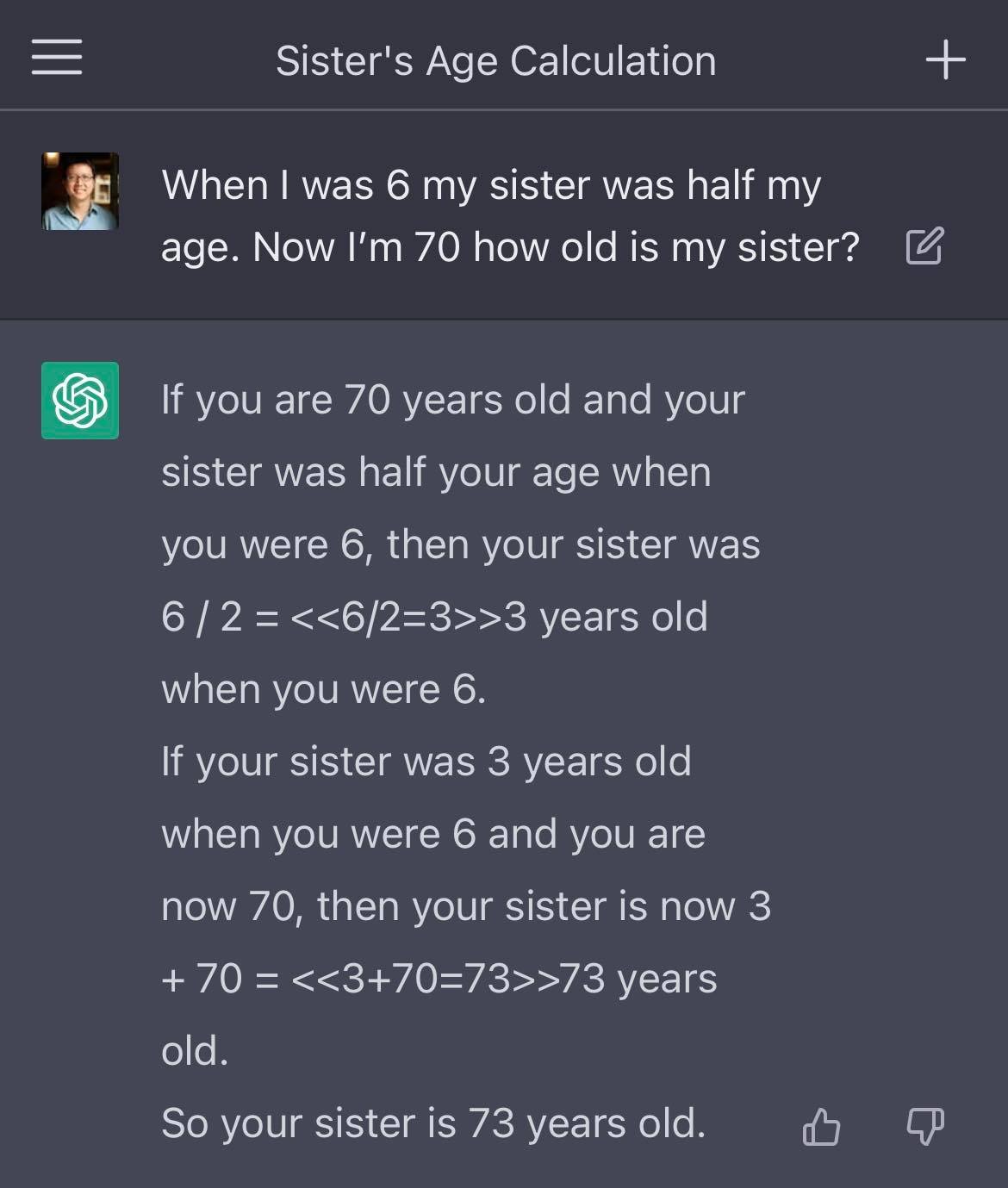
Task: Click the line "when you were 6 and you are"
Action: point(432,834)
